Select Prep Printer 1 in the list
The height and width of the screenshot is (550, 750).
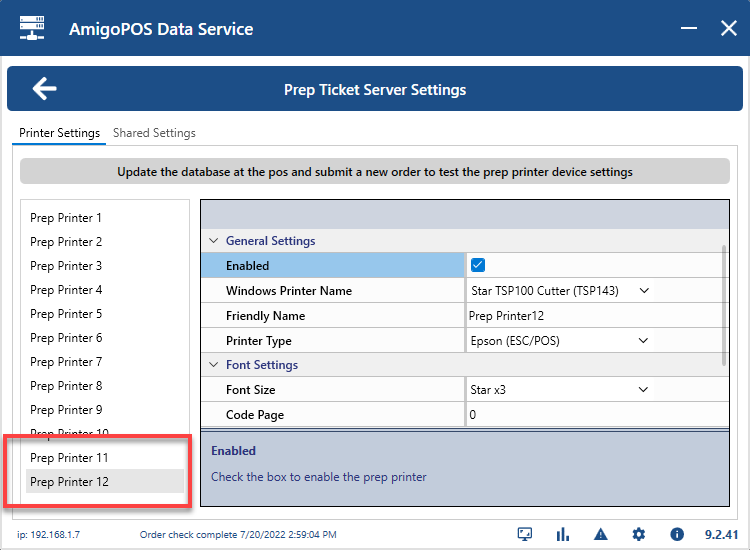pyautogui.click(x=66, y=218)
